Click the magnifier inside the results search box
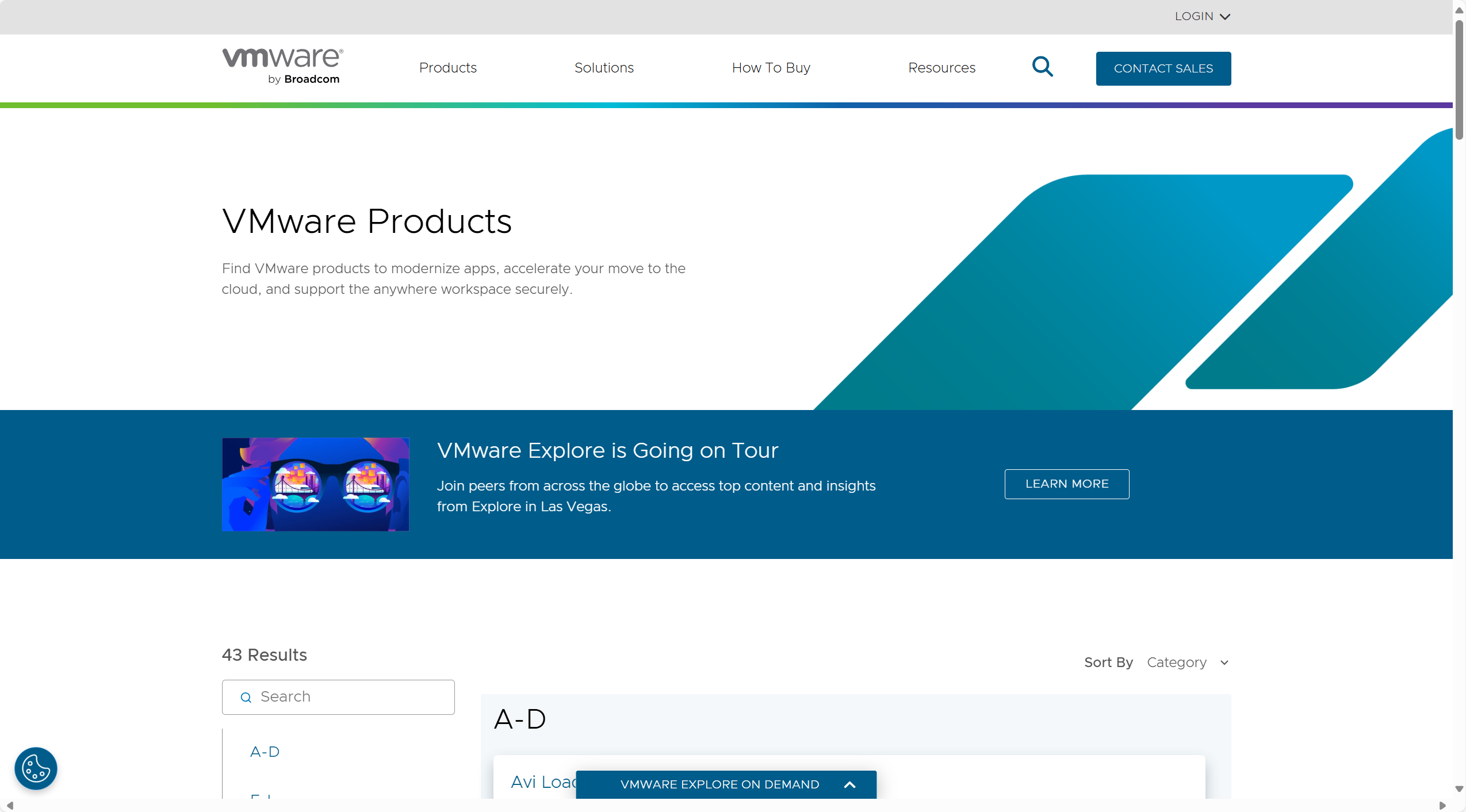The width and height of the screenshot is (1466, 812). 246,698
